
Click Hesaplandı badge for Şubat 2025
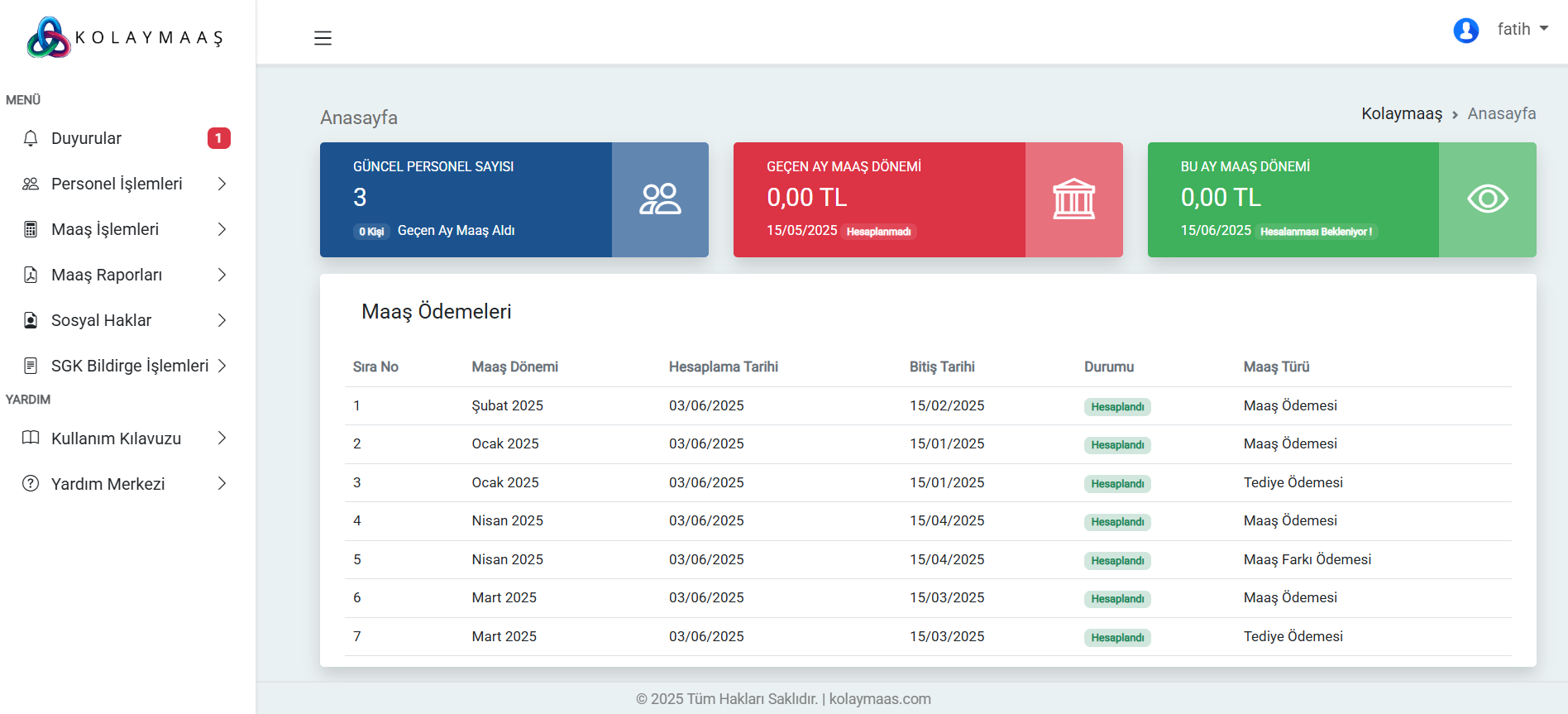1116,406
